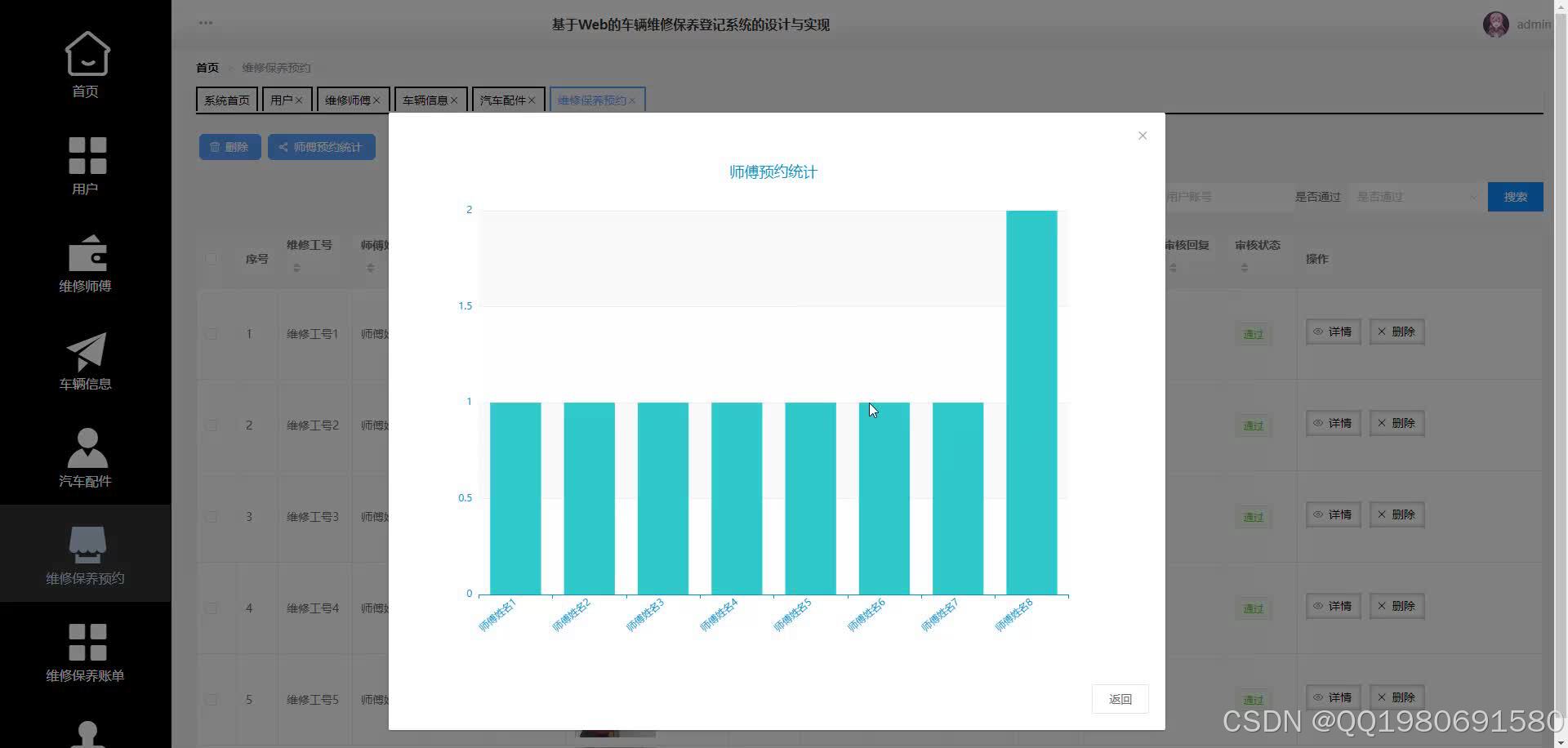Click the 删除 toolbar button
Image resolution: width=1568 pixels, height=748 pixels.
(x=230, y=147)
